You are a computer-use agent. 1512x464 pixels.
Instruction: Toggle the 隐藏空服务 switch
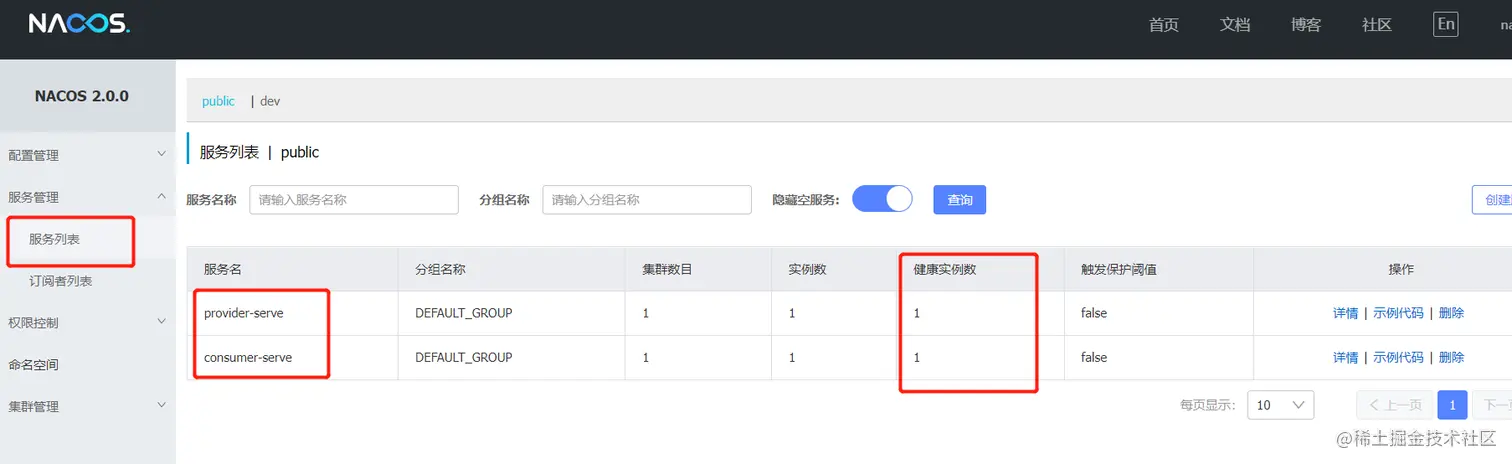click(x=882, y=199)
